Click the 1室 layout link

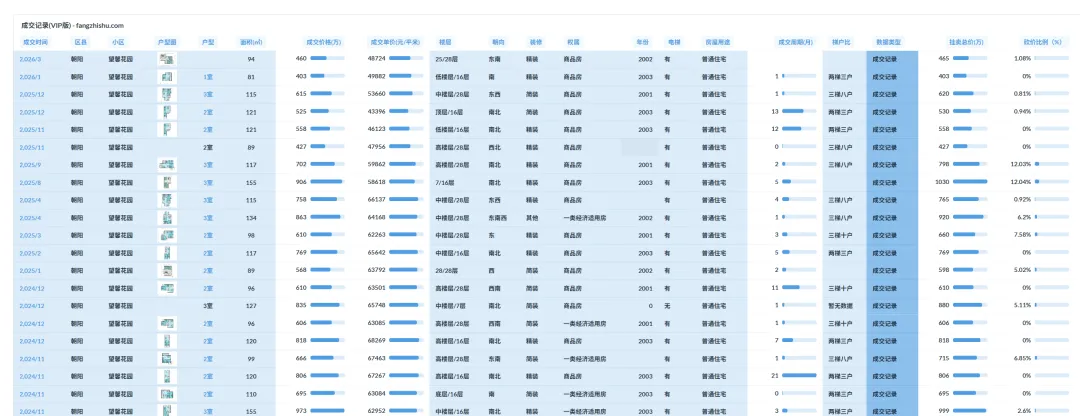pos(208,77)
